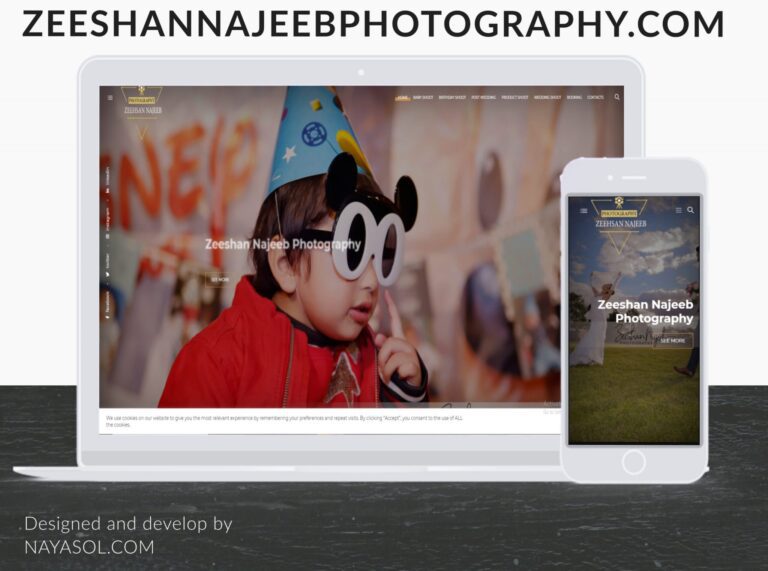Image resolution: width=768 pixels, height=571 pixels.
Task: Open the Product Shoot menu item
Action: click(515, 97)
